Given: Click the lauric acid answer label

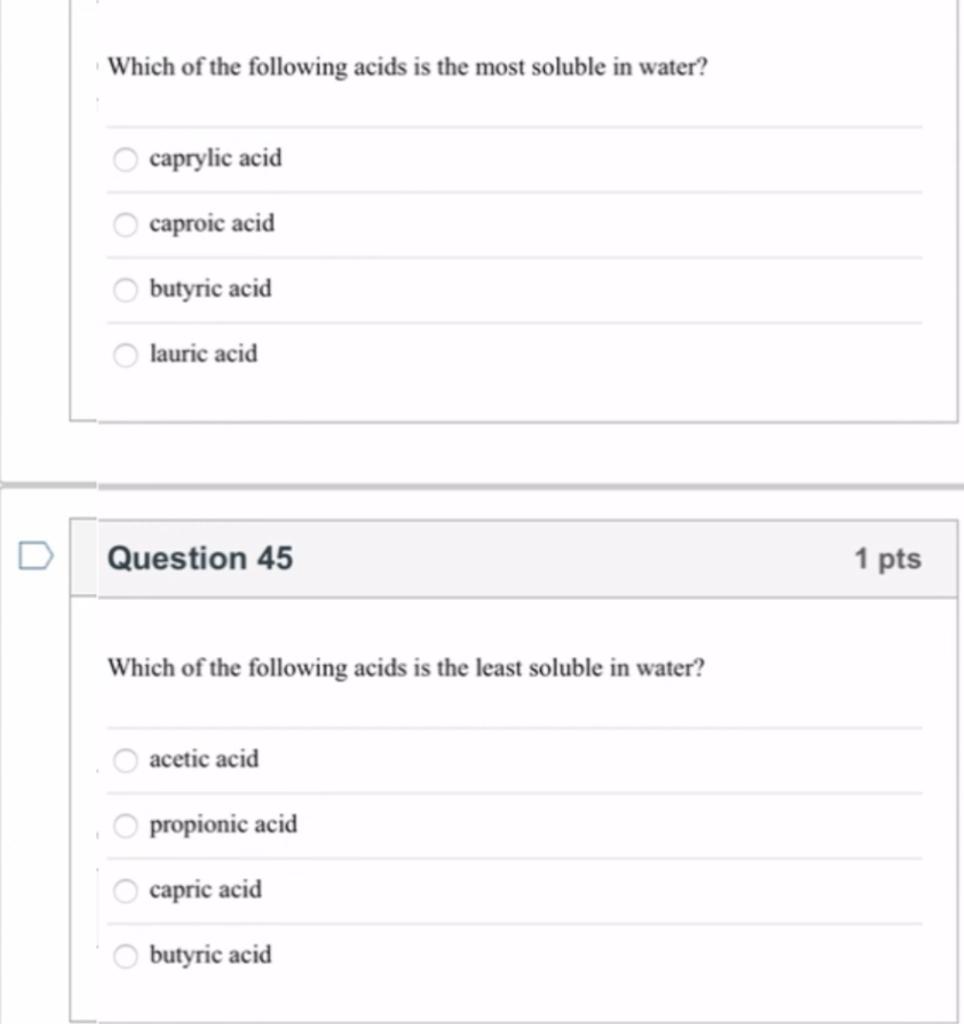Looking at the screenshot, I should pos(204,353).
